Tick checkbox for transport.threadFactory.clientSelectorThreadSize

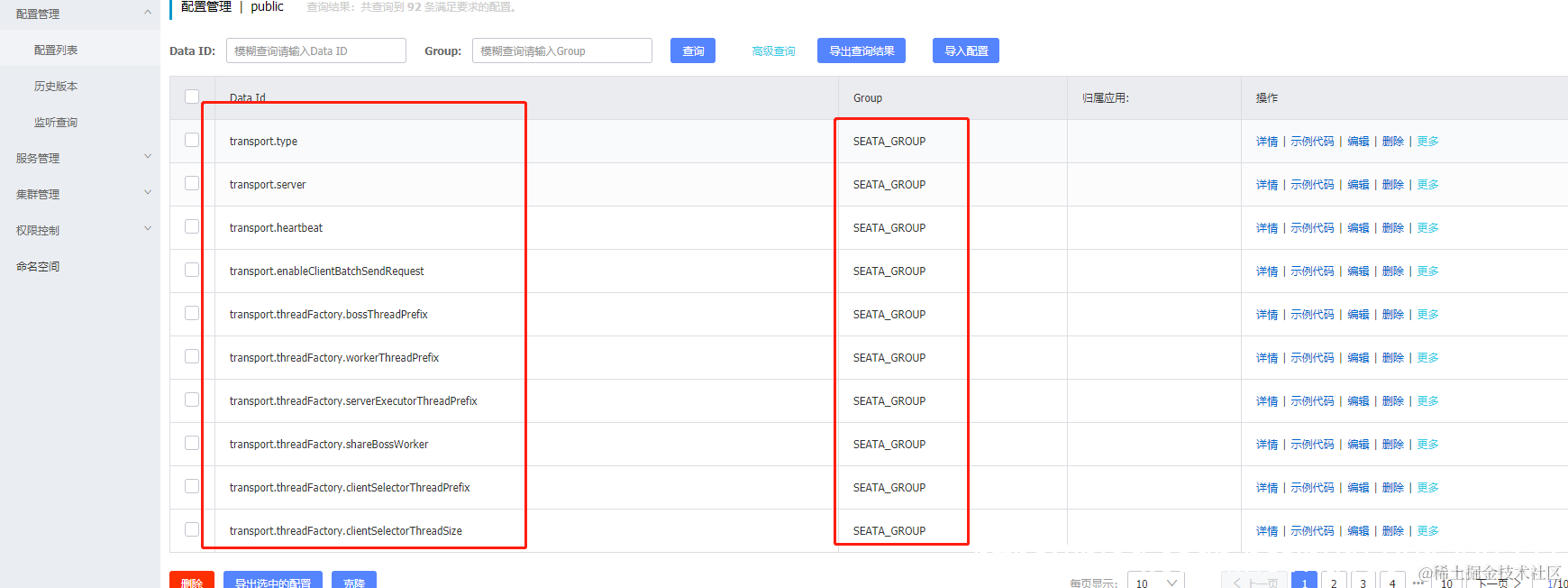coord(192,529)
